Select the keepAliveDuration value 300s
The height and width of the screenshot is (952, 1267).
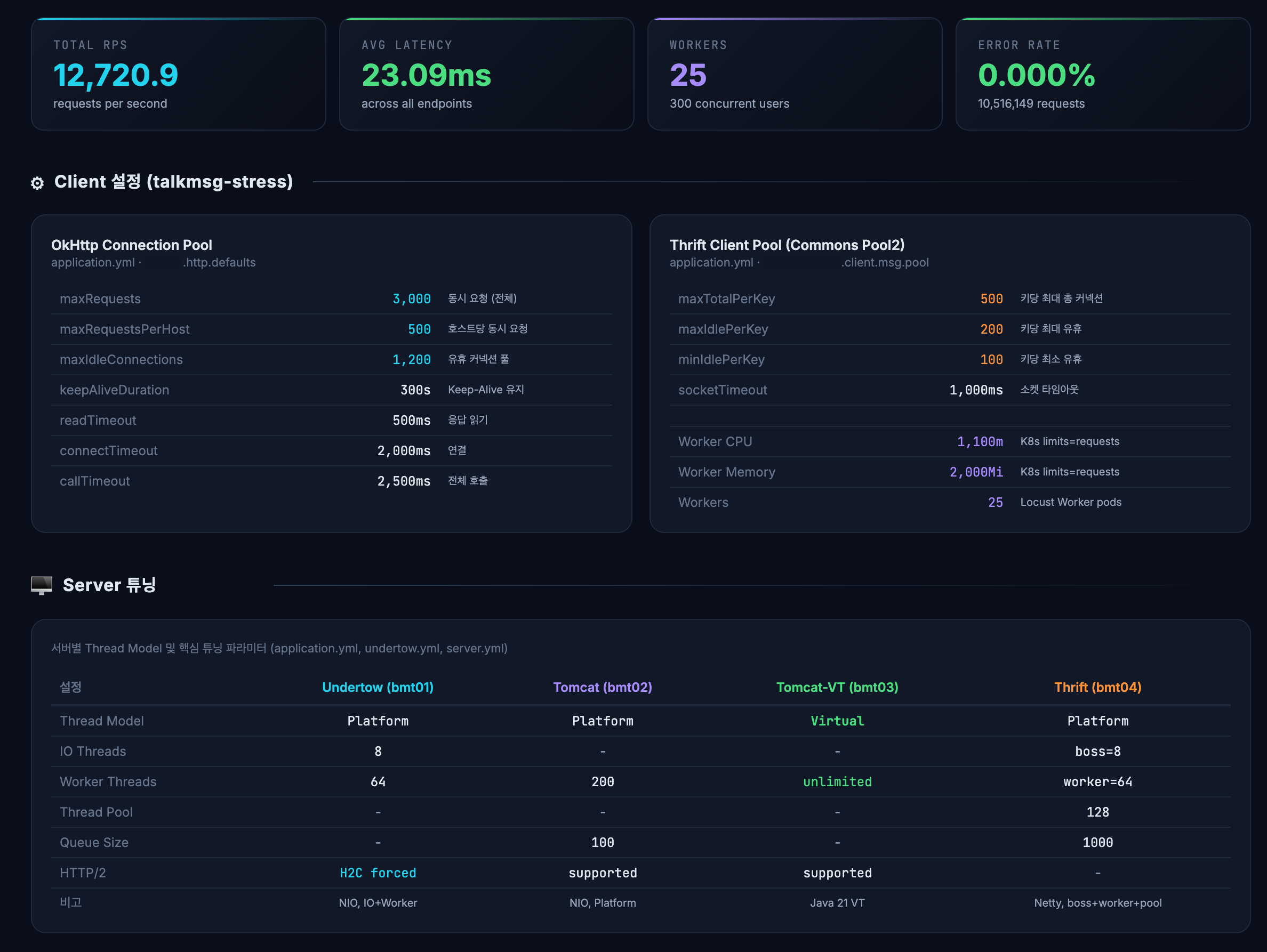(x=415, y=390)
